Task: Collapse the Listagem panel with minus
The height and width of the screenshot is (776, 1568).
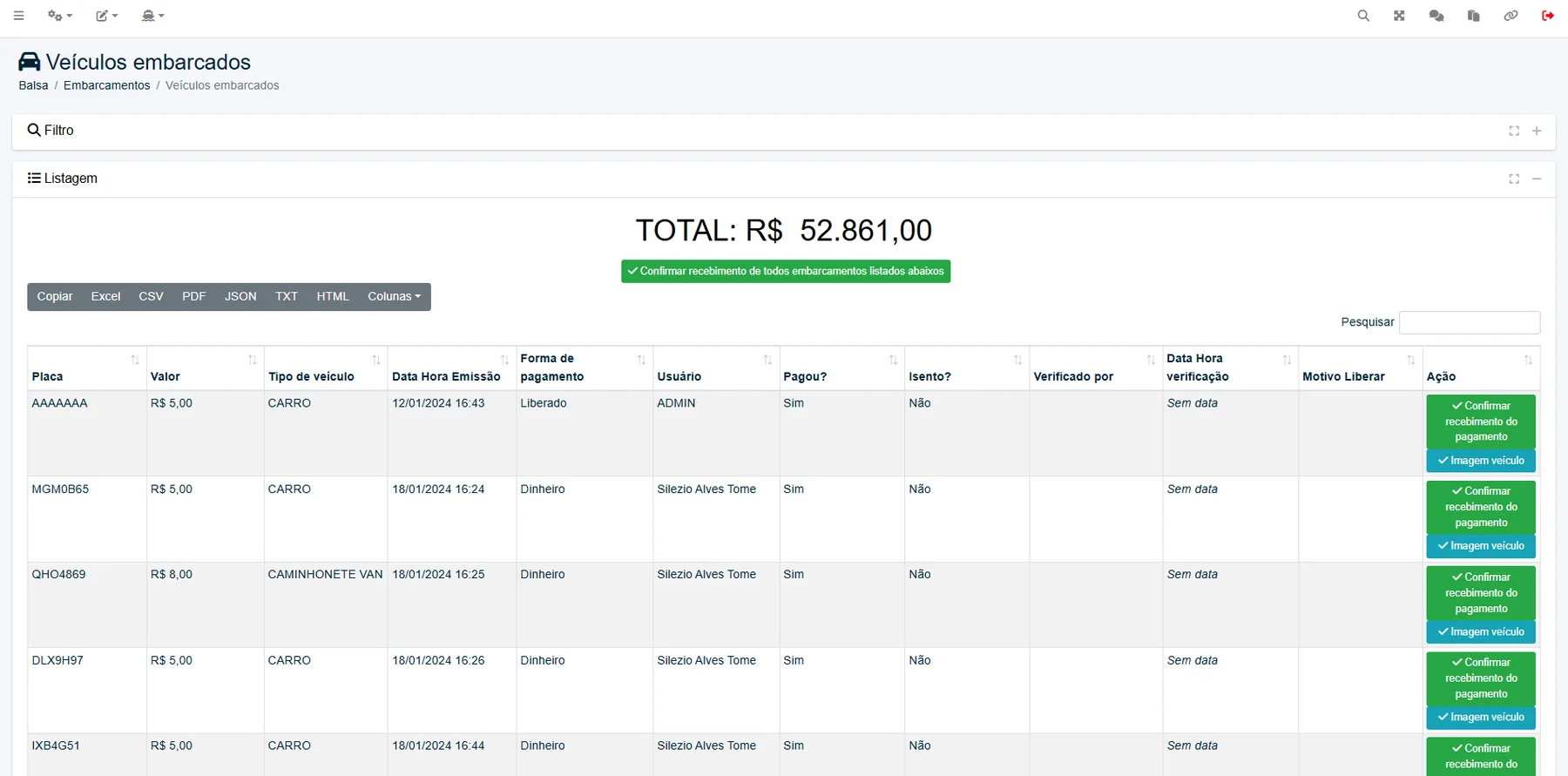Action: tap(1537, 179)
